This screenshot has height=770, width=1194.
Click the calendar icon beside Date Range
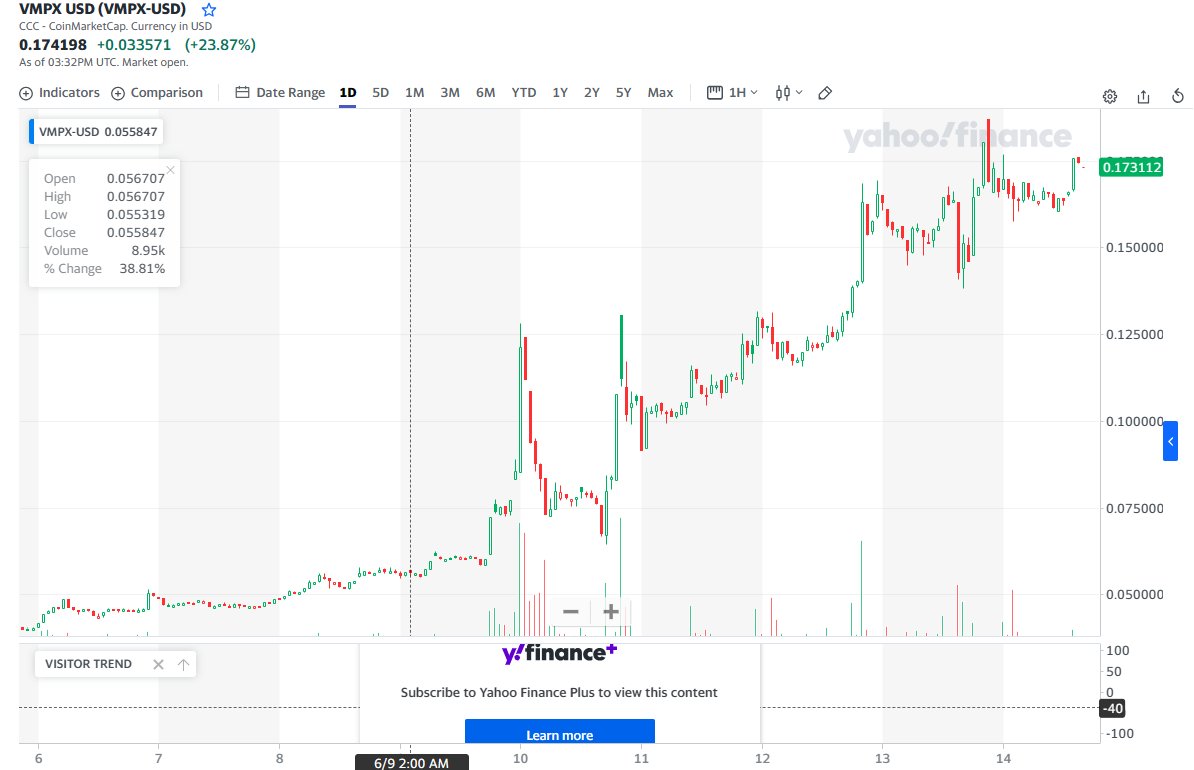242,93
